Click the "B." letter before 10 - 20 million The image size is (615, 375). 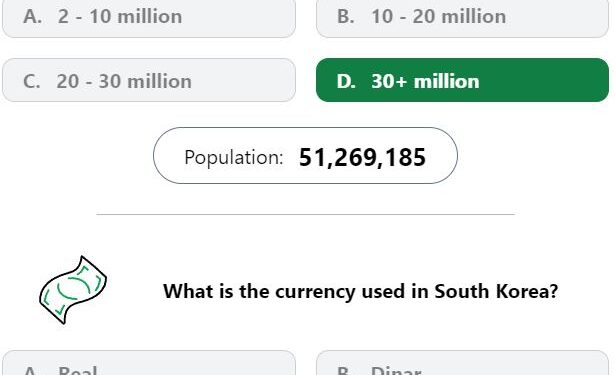pyautogui.click(x=346, y=16)
